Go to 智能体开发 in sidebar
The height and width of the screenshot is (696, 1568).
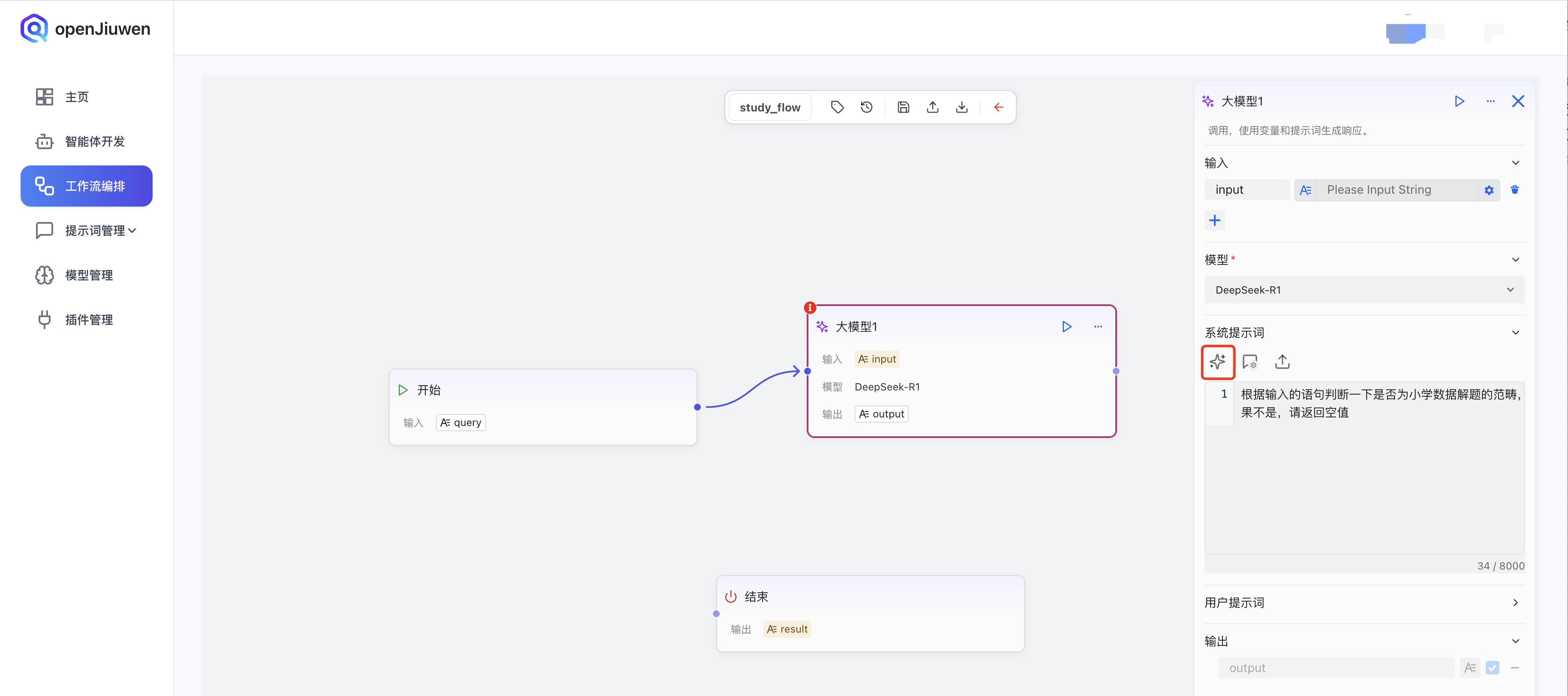tap(94, 142)
